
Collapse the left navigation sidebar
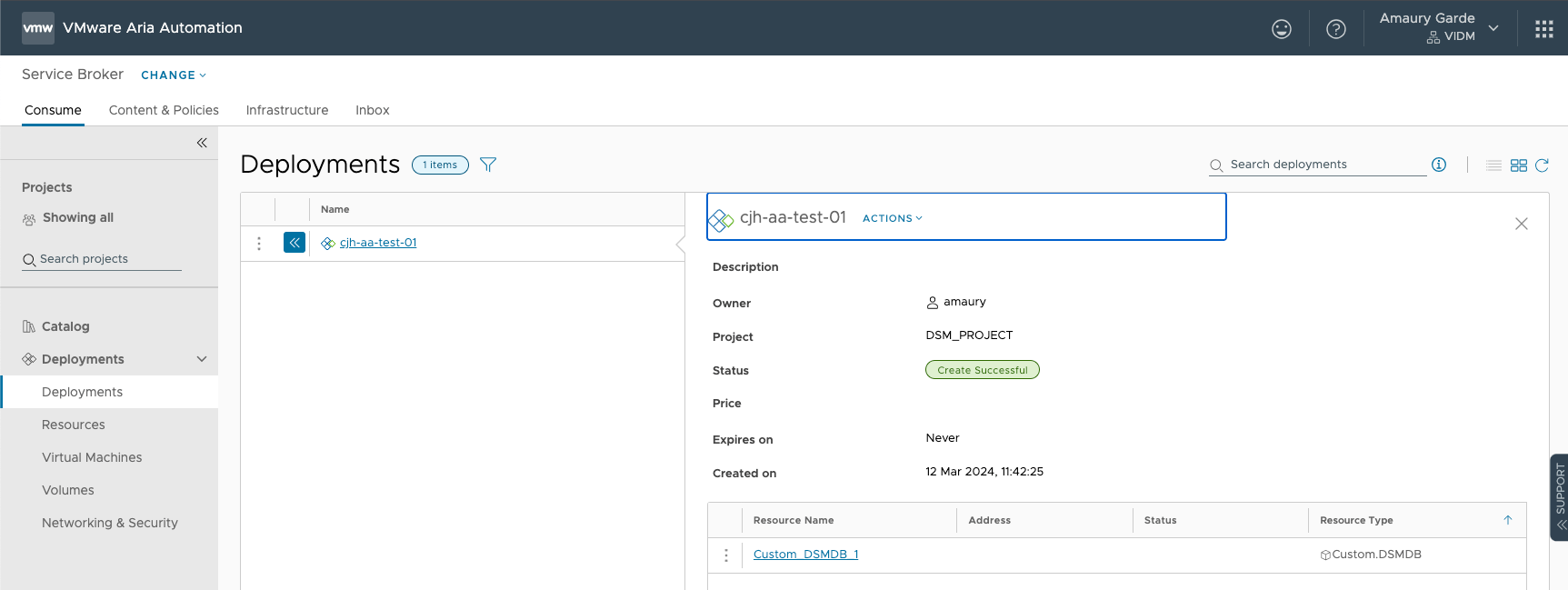point(202,143)
